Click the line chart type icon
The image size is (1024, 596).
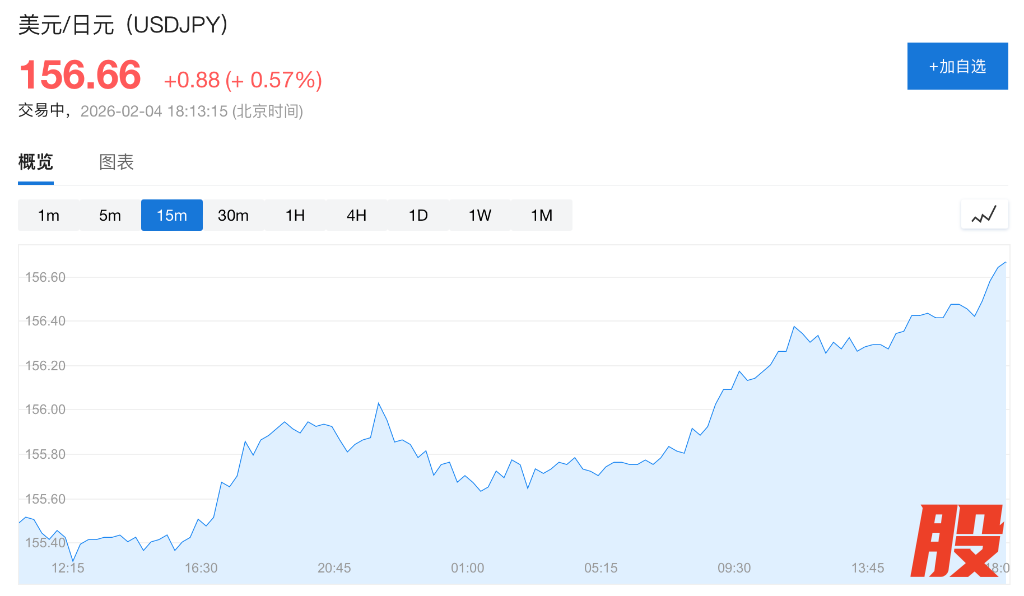(984, 215)
